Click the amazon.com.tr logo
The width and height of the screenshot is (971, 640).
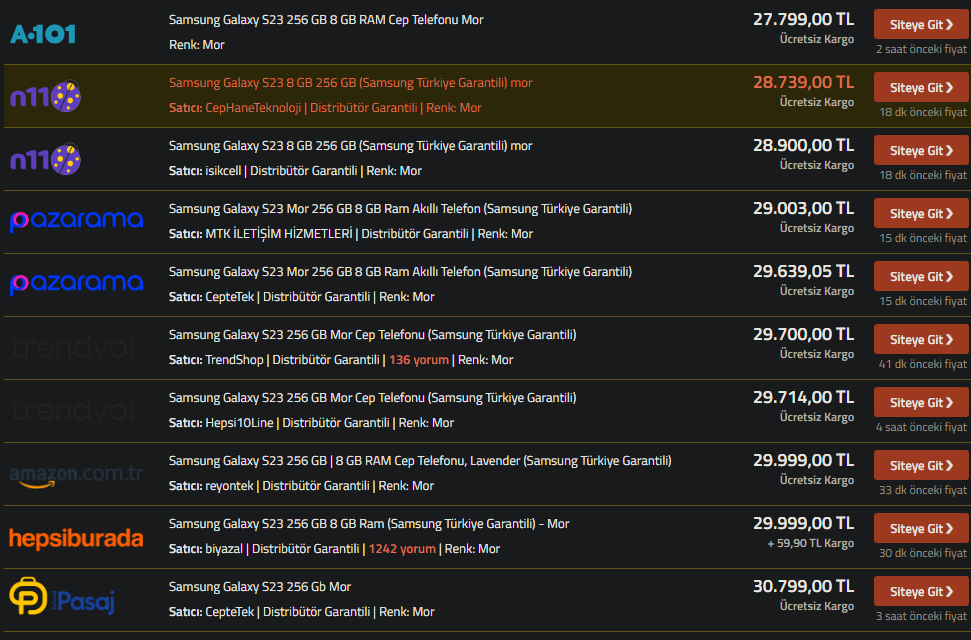tap(76, 475)
